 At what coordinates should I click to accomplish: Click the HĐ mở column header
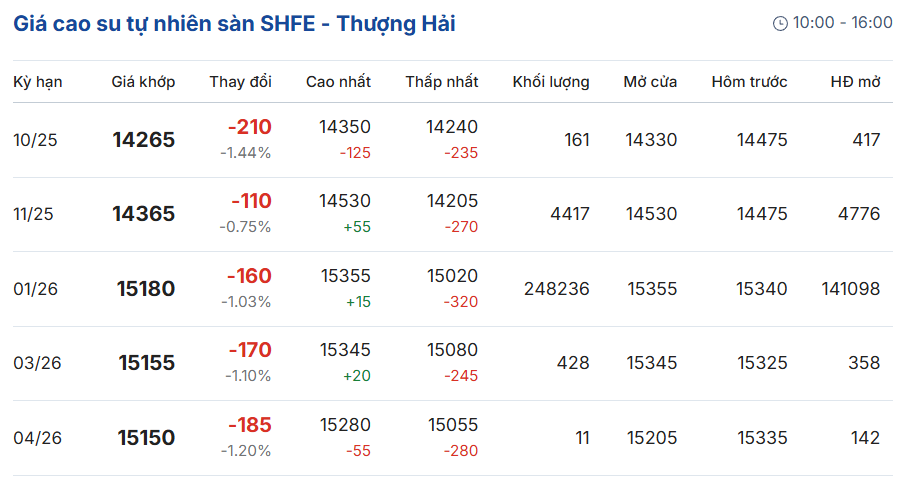click(x=855, y=82)
